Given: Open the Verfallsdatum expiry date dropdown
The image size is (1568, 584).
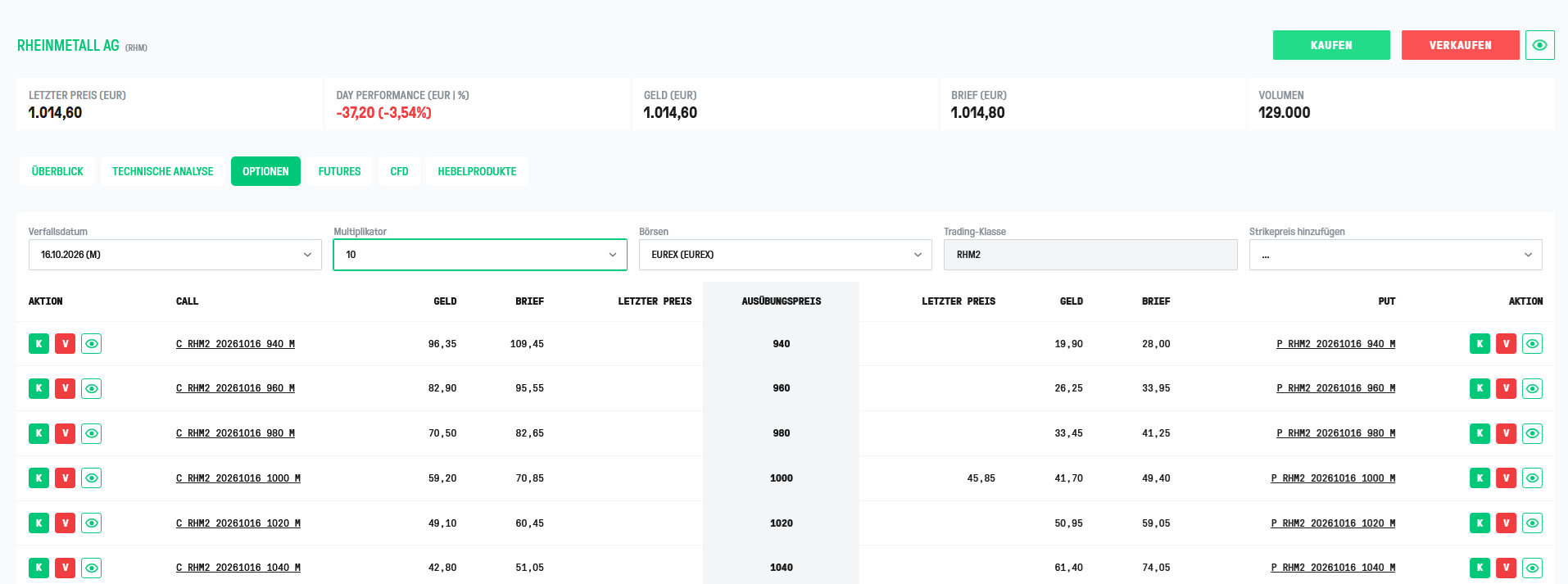Looking at the screenshot, I should (x=175, y=255).
